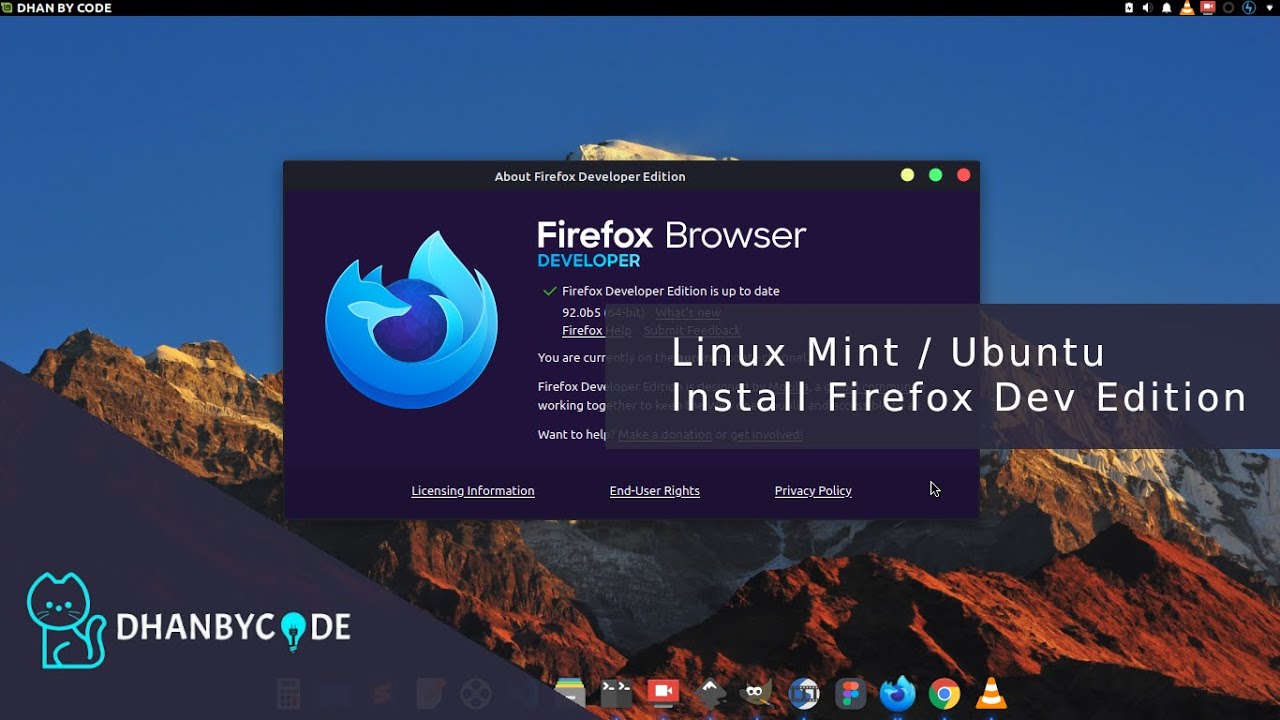Open Figma from the dock
The height and width of the screenshot is (720, 1280).
[851, 692]
